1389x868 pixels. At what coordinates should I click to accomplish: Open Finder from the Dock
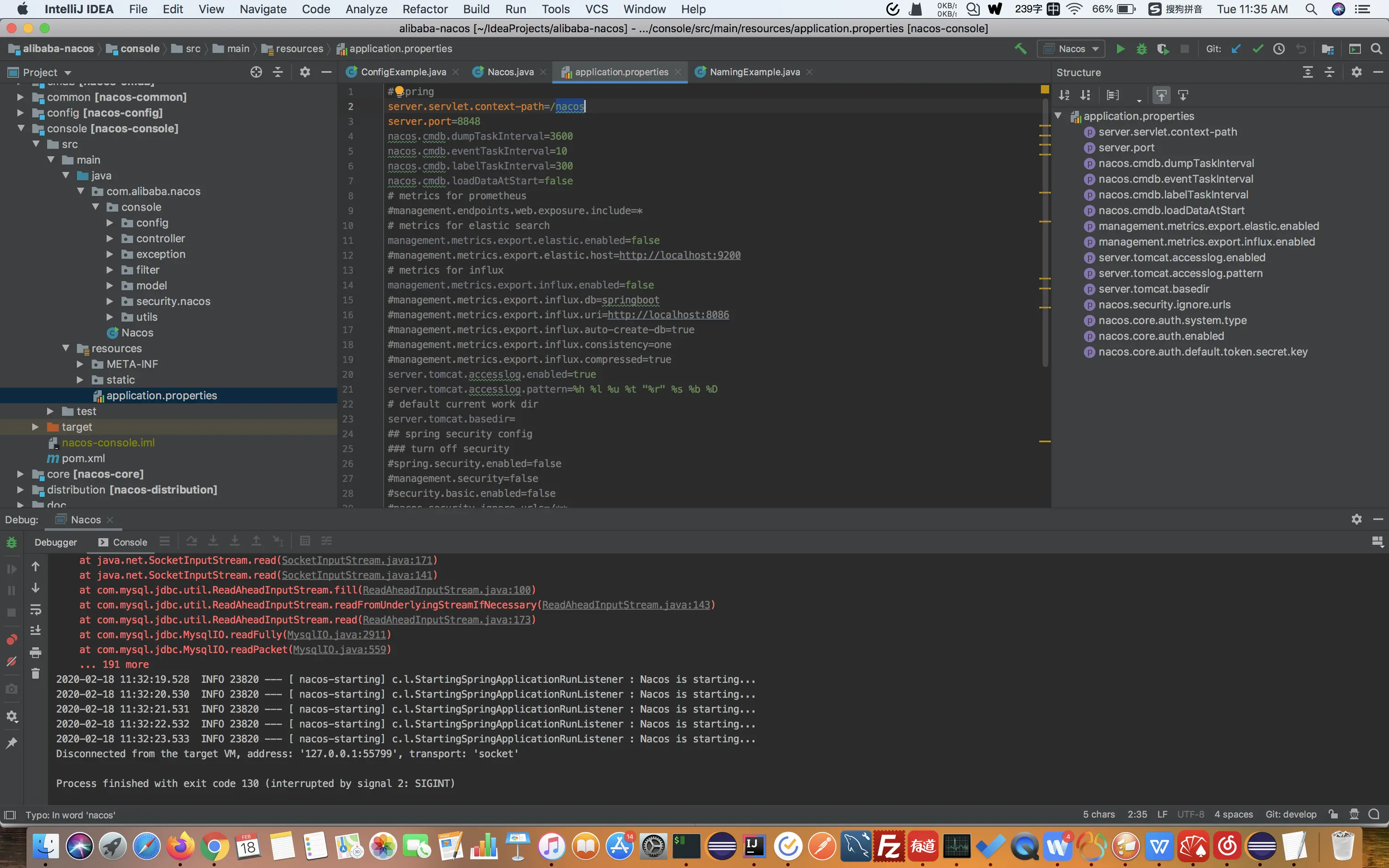click(46, 846)
